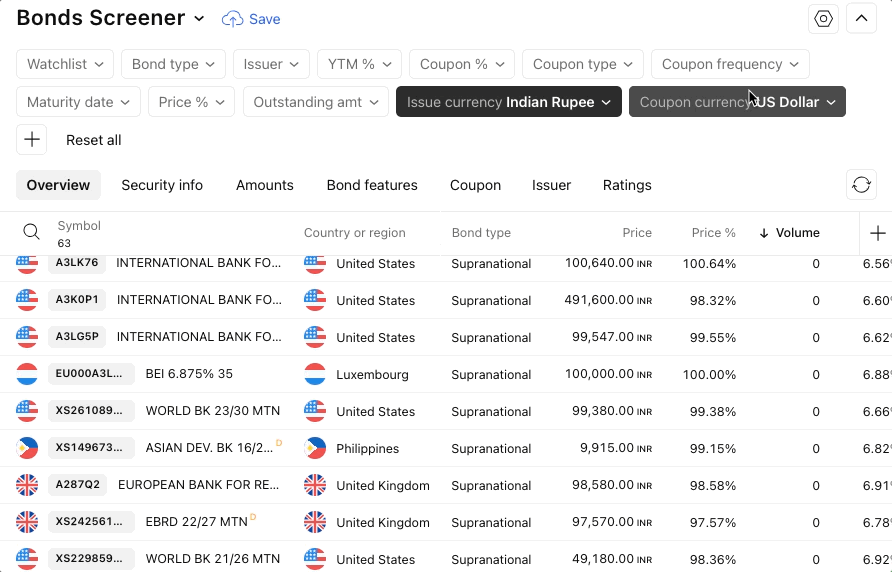Change Issue currency Indian Rupee filter
This screenshot has width=892, height=572.
pyautogui.click(x=509, y=102)
